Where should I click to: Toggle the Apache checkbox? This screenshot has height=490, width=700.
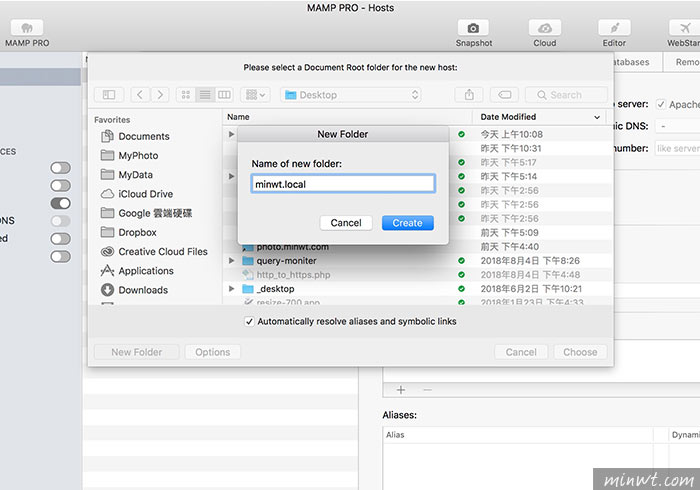click(661, 104)
